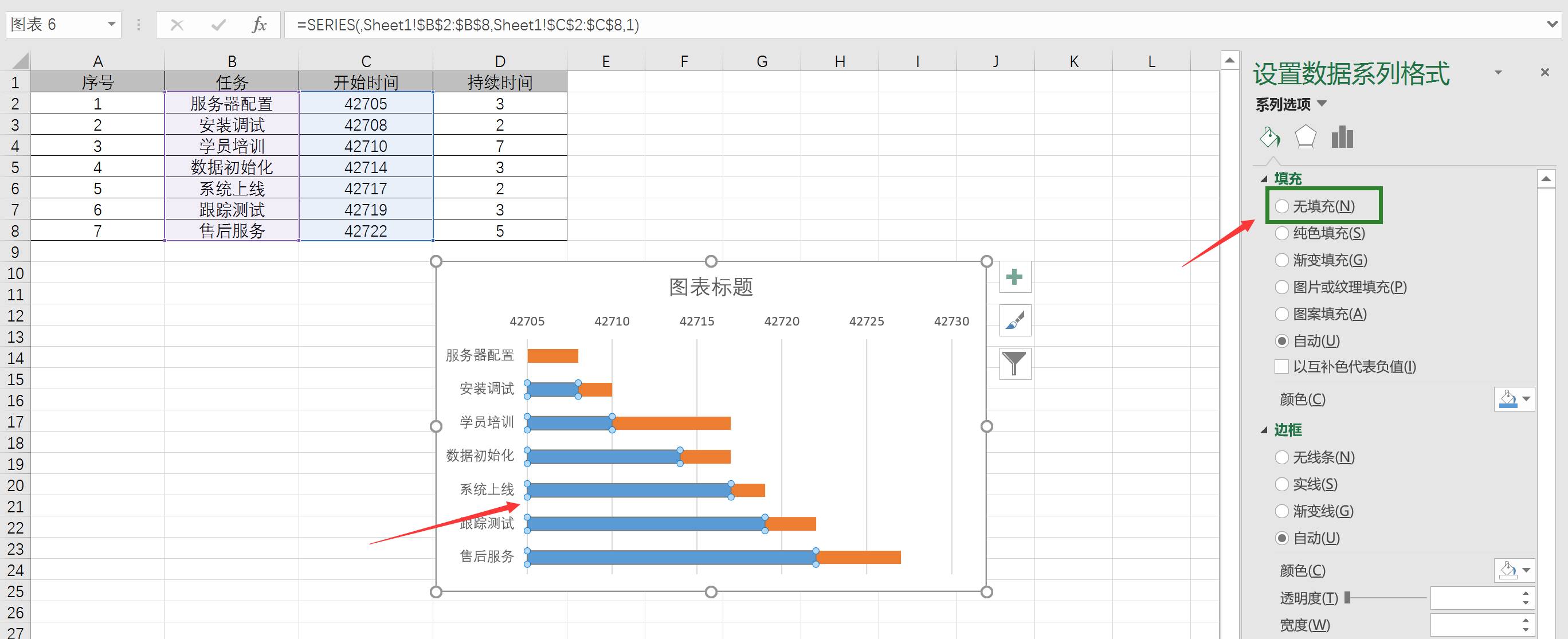Select the 无线条(N) border radio button
The image size is (1568, 639).
pos(1282,457)
